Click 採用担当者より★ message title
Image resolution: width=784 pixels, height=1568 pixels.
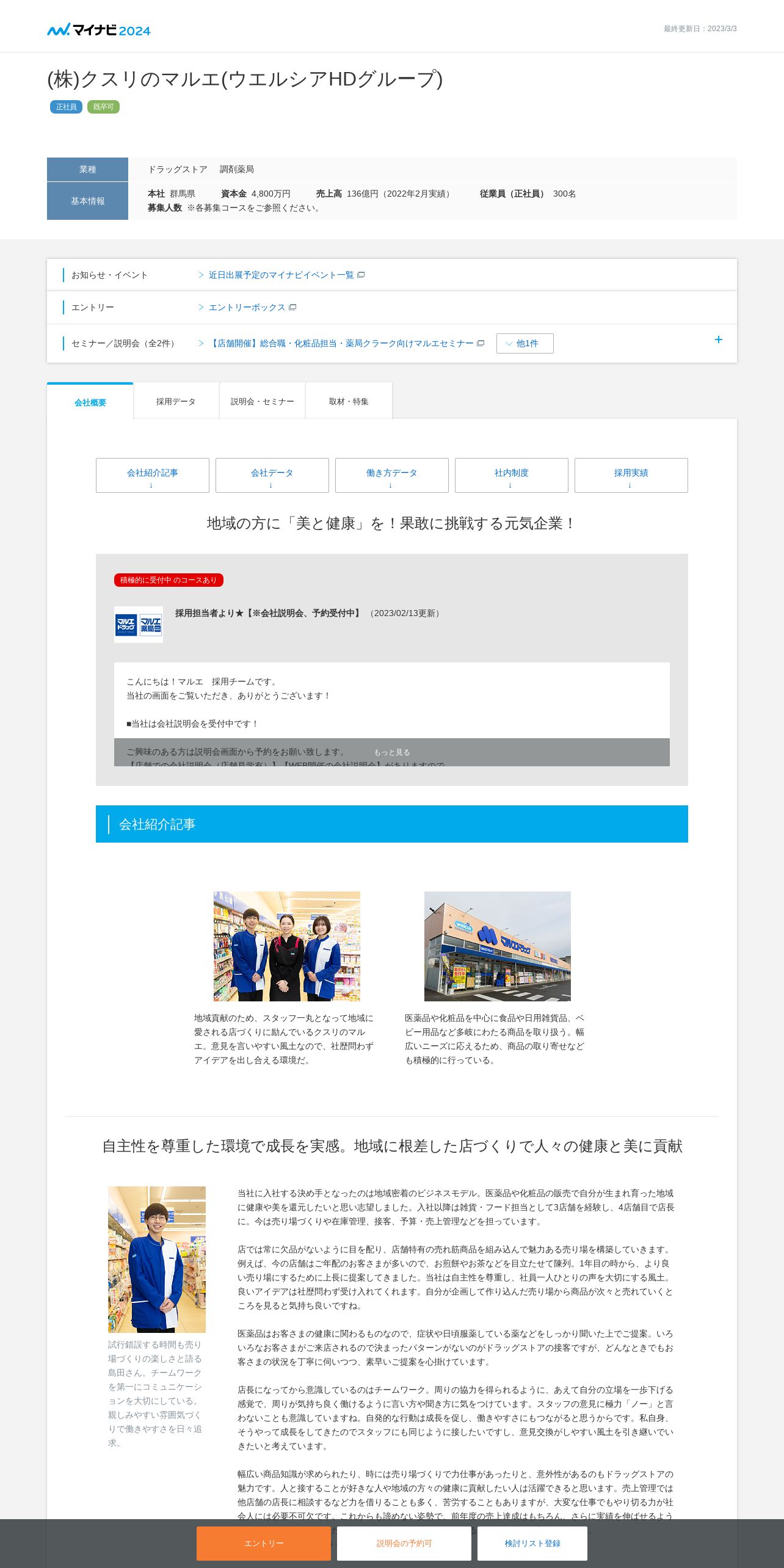tap(269, 613)
